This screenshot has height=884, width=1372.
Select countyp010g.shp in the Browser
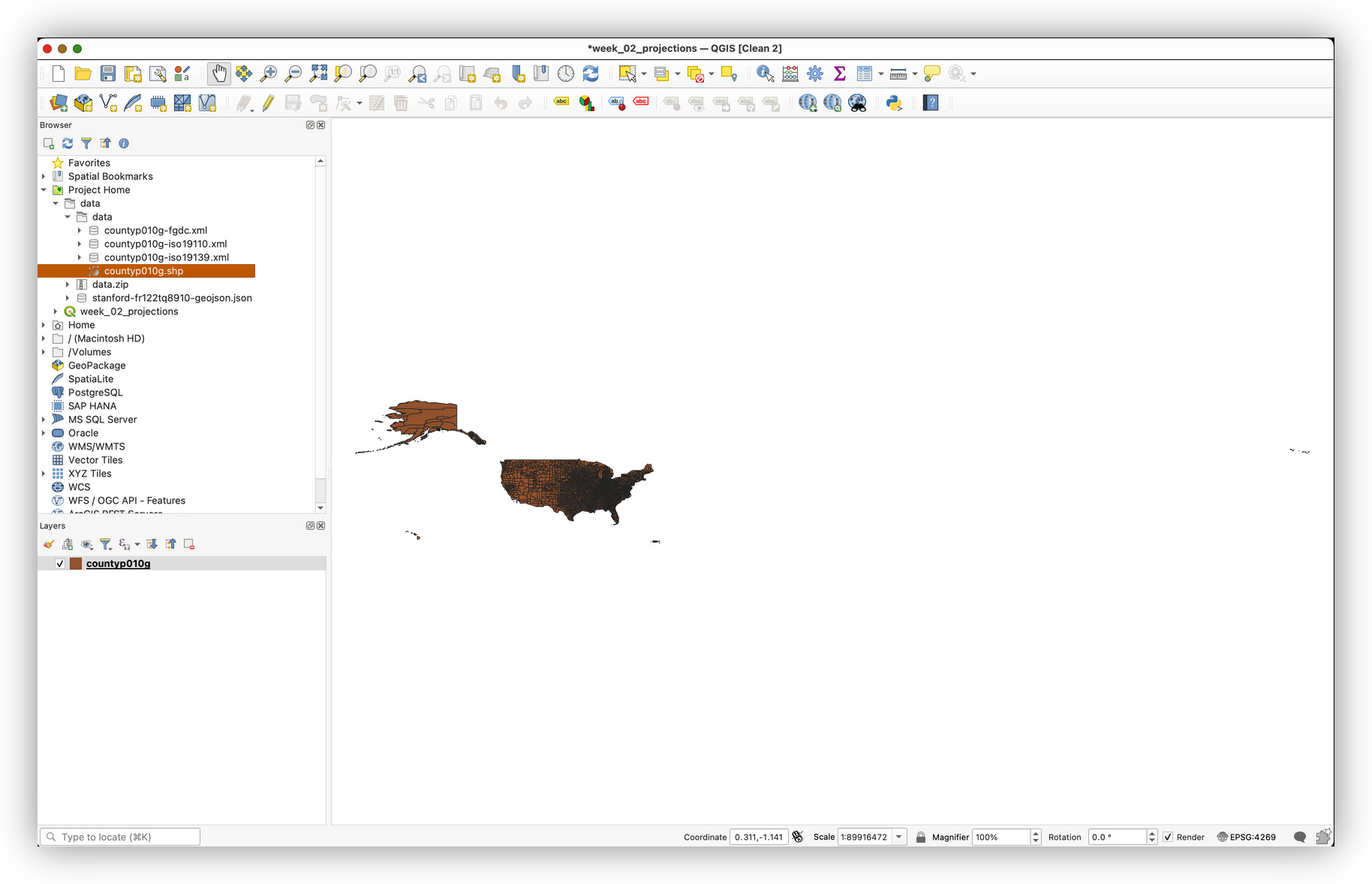pyautogui.click(x=143, y=271)
